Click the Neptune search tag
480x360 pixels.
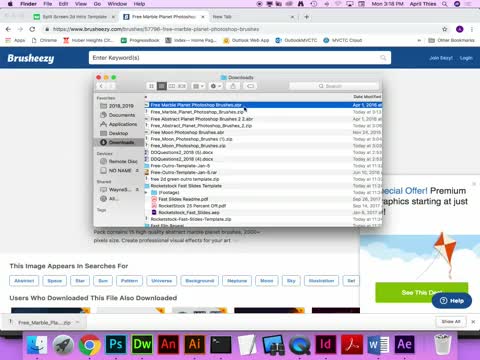(237, 281)
